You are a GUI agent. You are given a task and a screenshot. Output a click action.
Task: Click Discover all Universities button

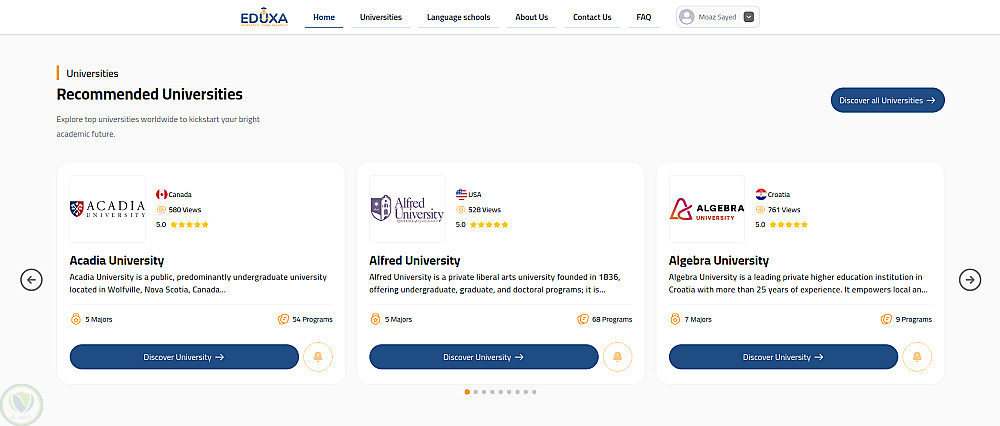[x=887, y=100]
